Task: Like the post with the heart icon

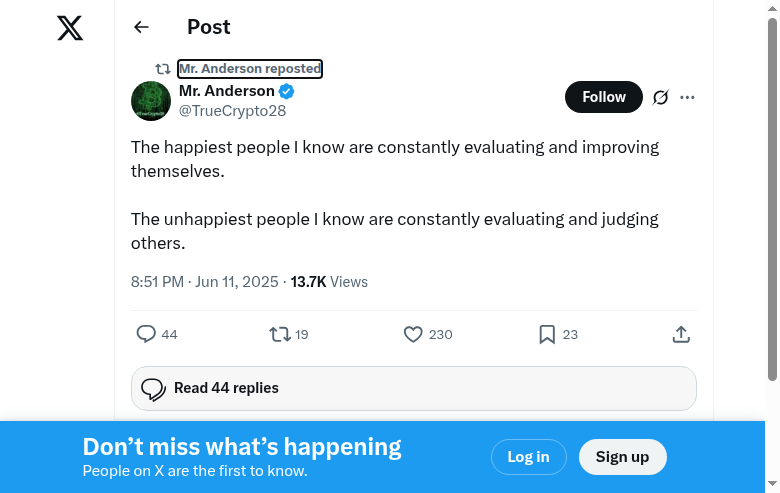Action: click(x=413, y=334)
